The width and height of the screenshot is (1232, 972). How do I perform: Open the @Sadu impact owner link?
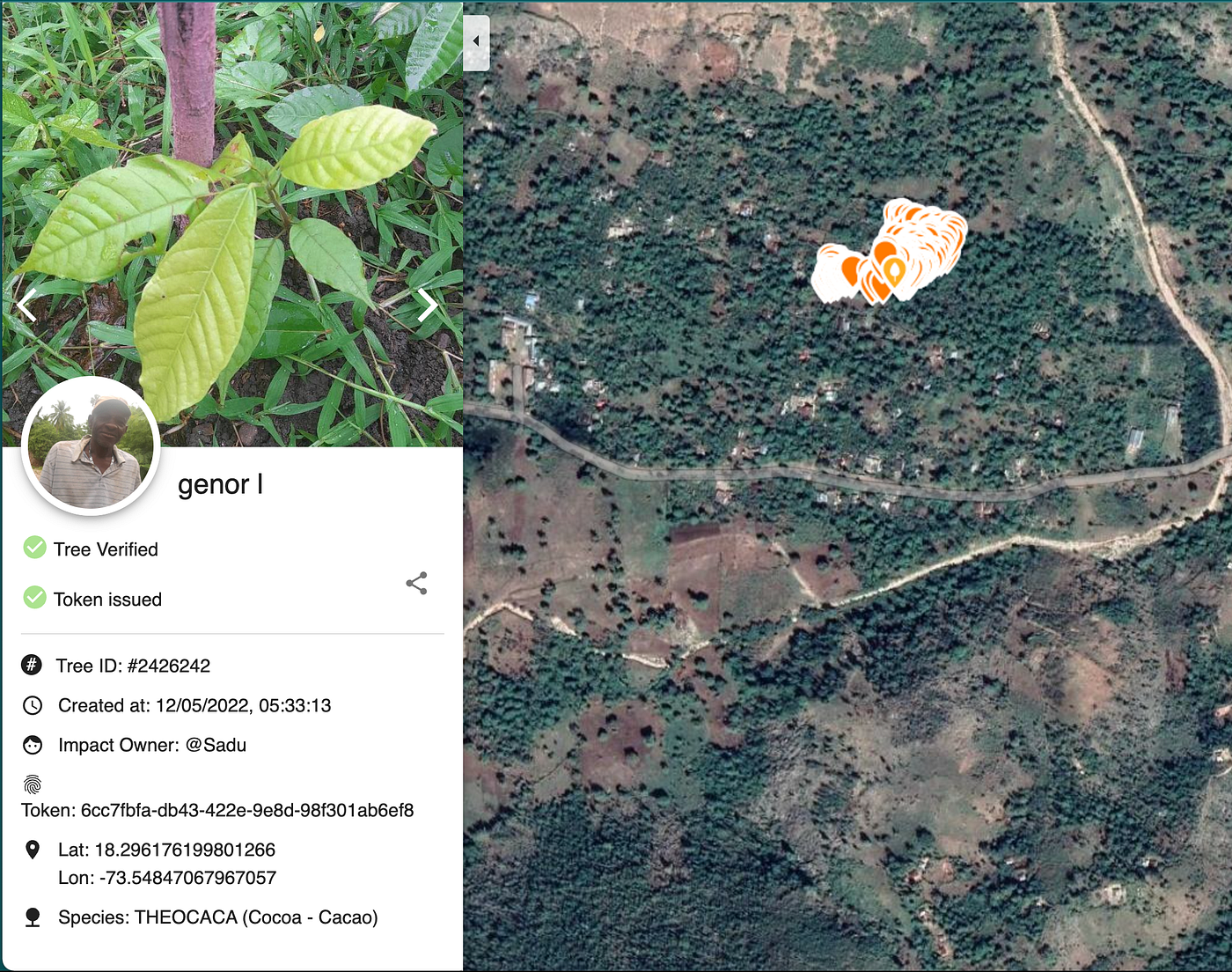[x=216, y=745]
